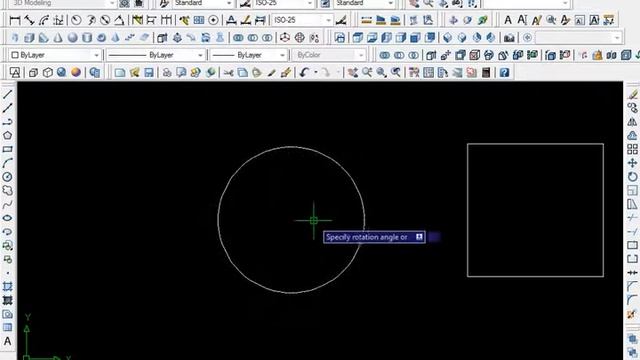Screen dimensions: 640x360
Task: Choose the Angular dimension tool
Action: pos(119,20)
